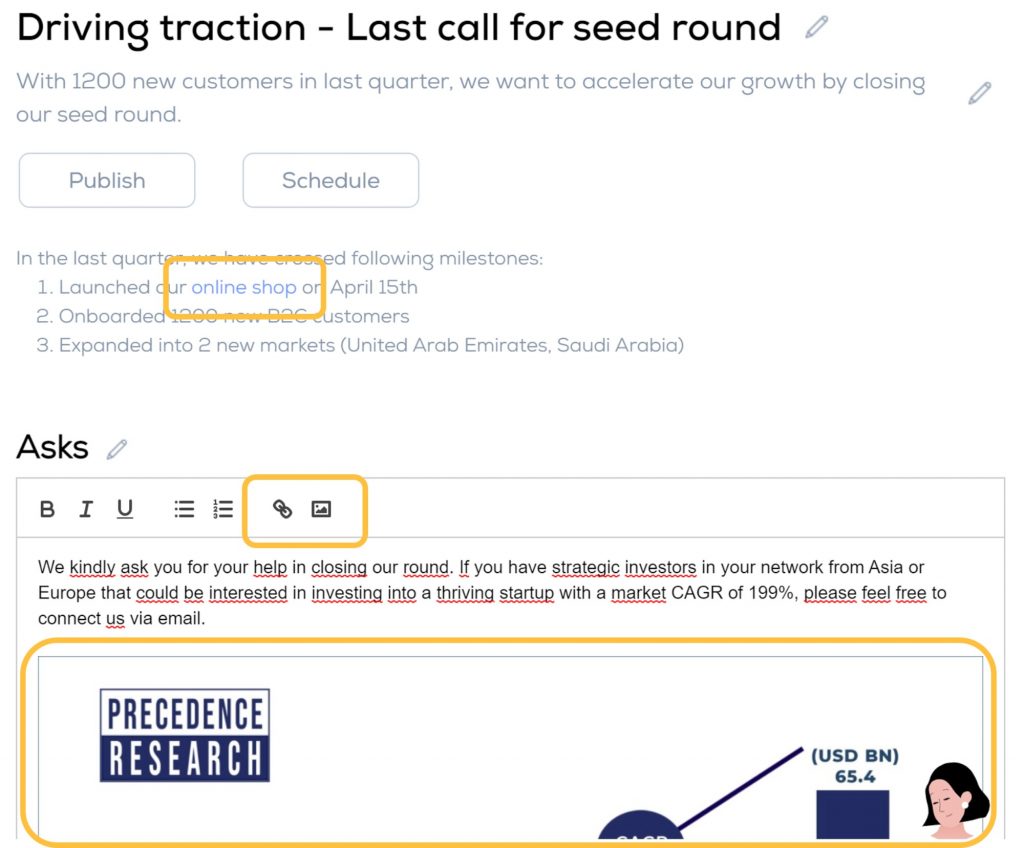Click the pencil icon next to Asks
Image resolution: width=1024 pixels, height=848 pixels.
coord(117,449)
